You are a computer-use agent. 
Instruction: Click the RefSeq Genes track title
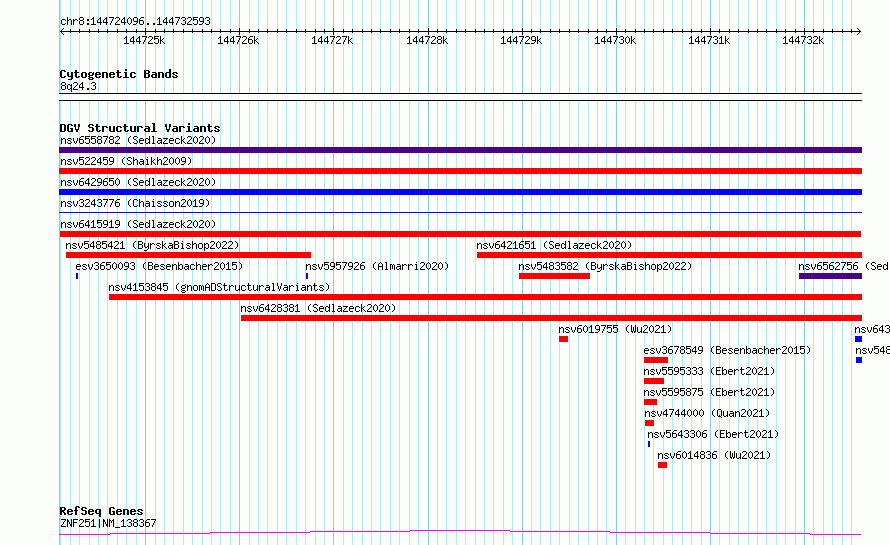coord(101,511)
